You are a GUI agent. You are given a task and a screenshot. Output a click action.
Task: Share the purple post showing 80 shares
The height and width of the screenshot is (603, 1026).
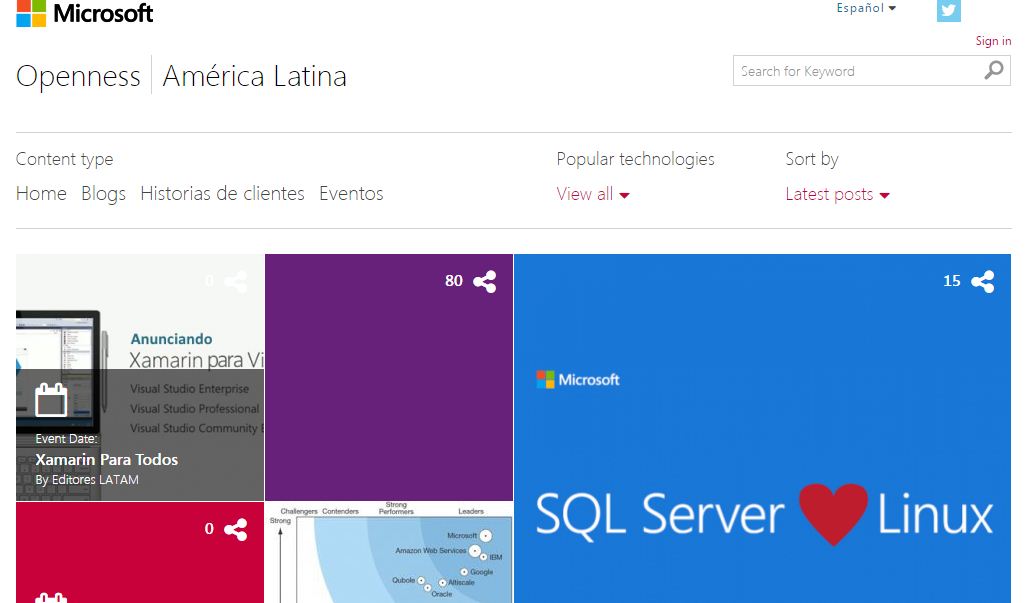pos(485,281)
